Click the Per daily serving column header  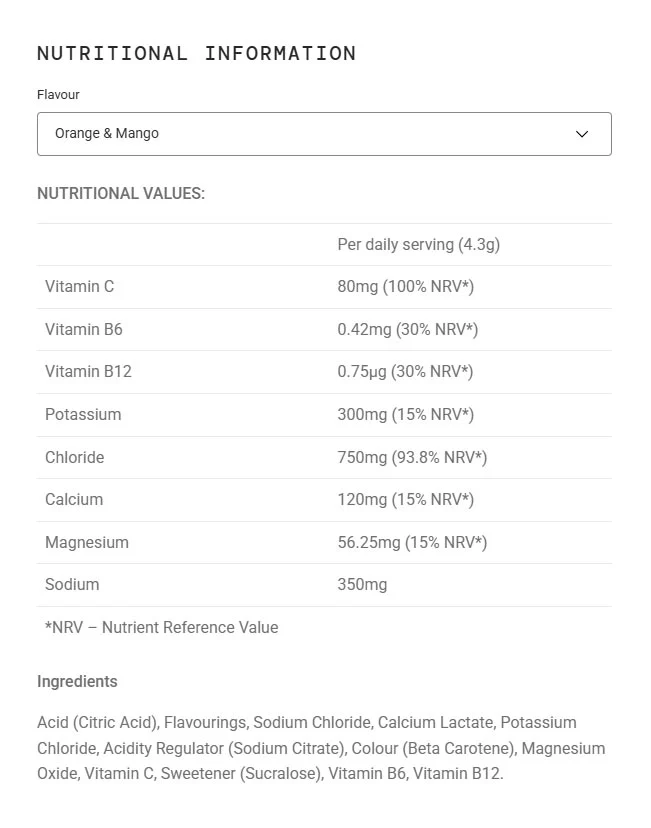point(419,244)
